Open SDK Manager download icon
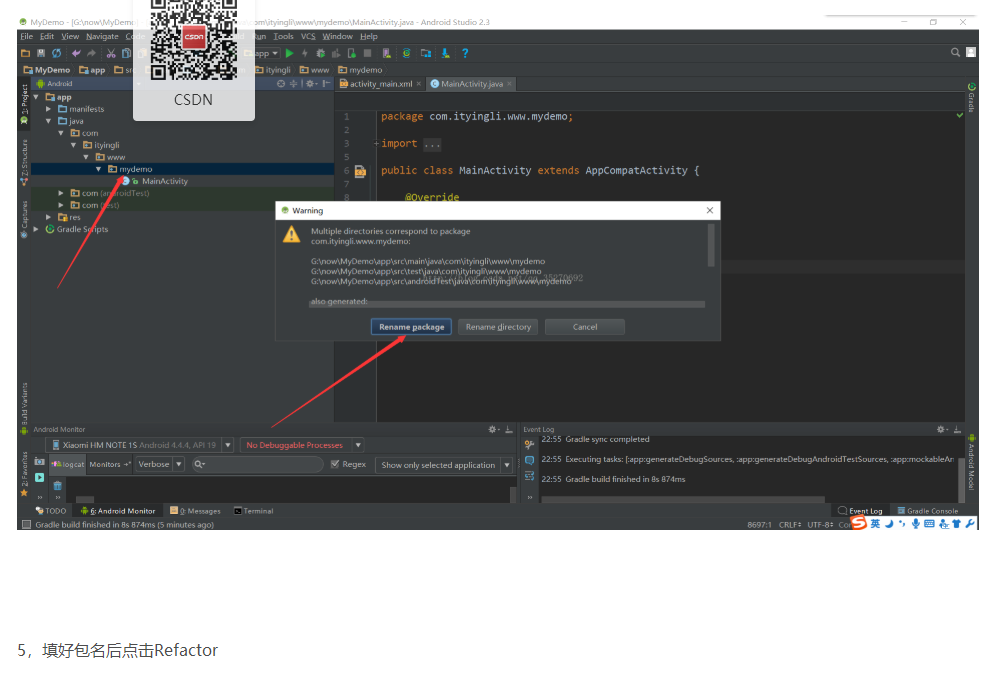This screenshot has height=700, width=998. (x=446, y=53)
